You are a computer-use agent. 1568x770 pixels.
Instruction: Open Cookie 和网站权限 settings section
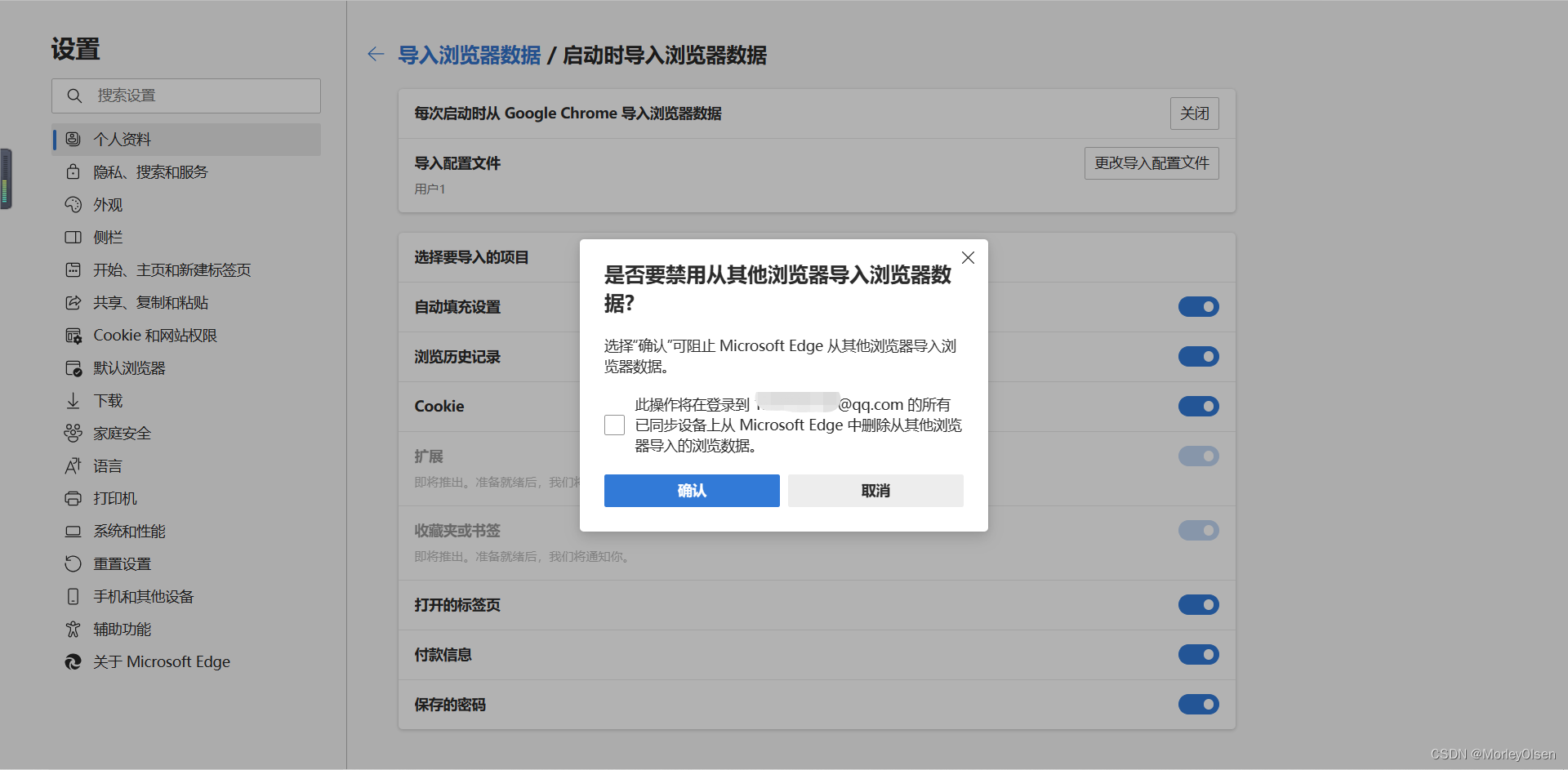[x=186, y=336]
